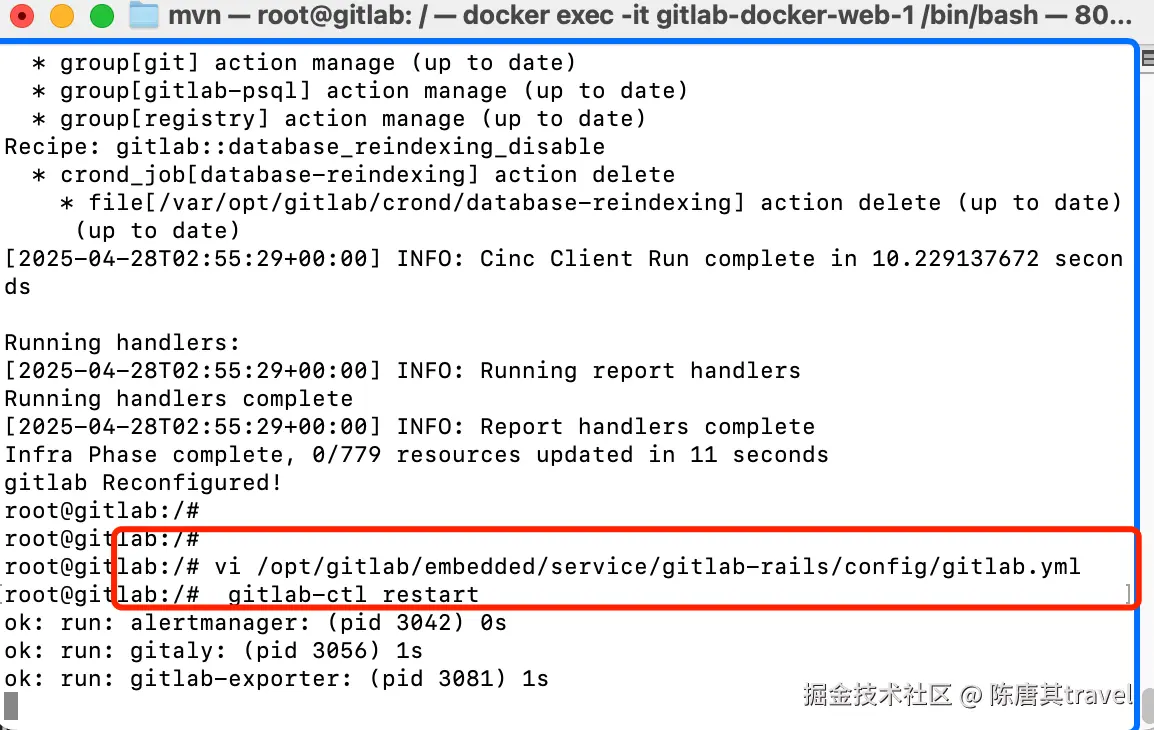Click the red close window button
This screenshot has width=1154, height=730.
pos(22,15)
